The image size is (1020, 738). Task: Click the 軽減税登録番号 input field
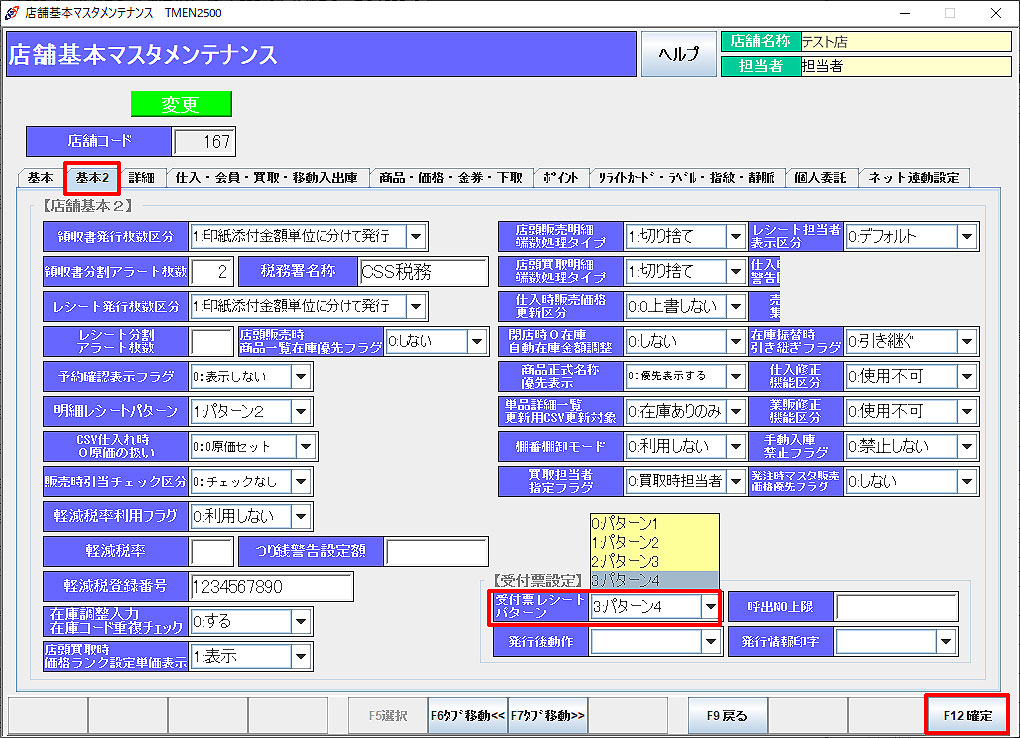[270, 587]
